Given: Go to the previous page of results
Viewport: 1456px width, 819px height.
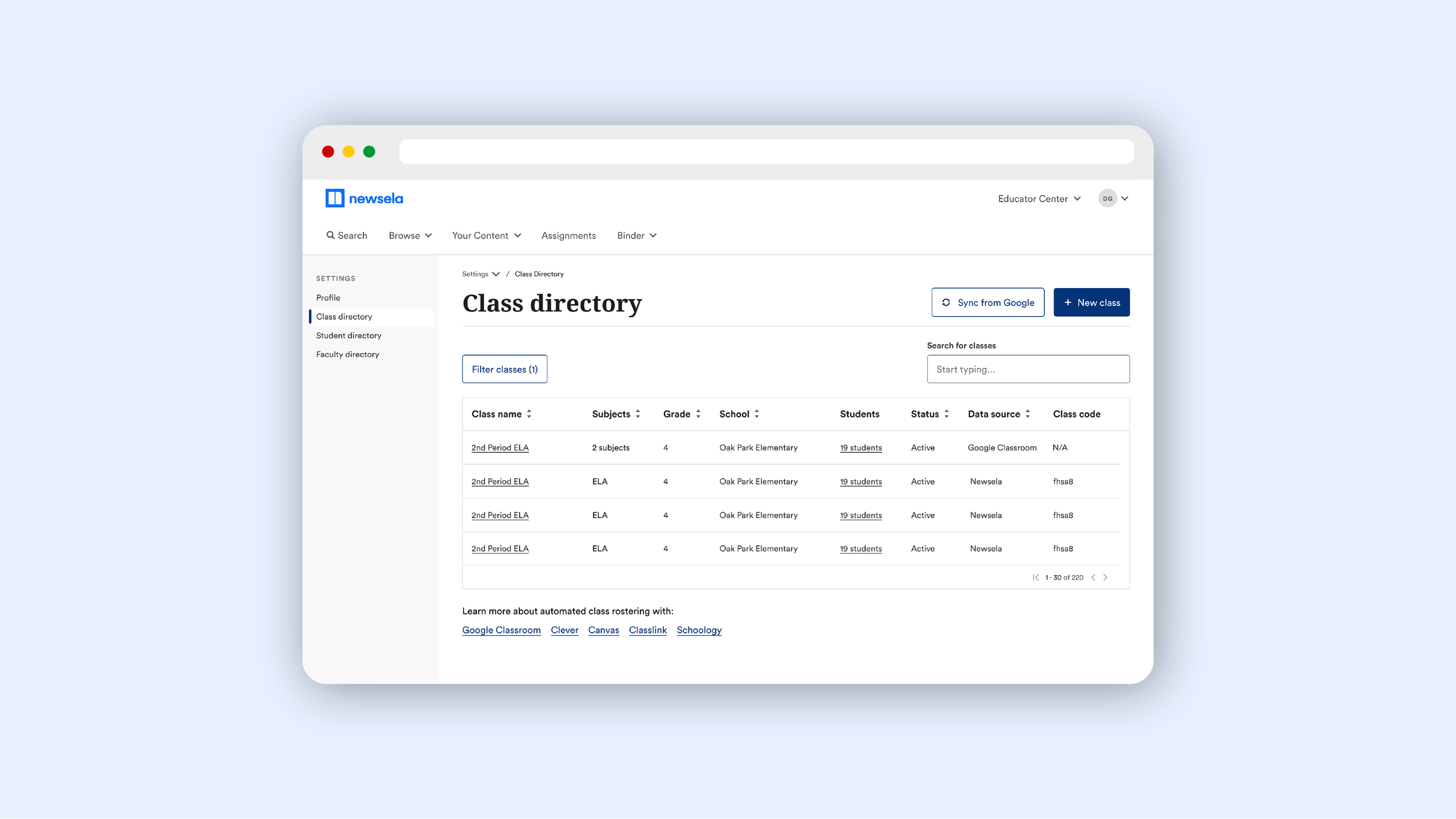Looking at the screenshot, I should coord(1093,577).
